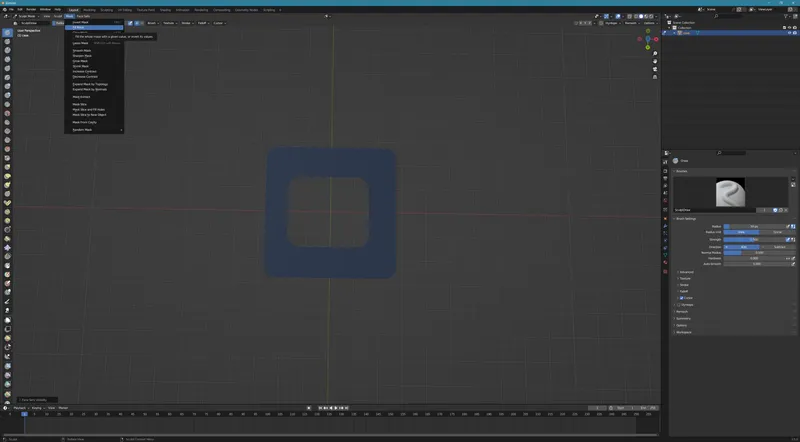Open the Texture dropdown in header
The width and height of the screenshot is (800, 442).
(x=170, y=23)
